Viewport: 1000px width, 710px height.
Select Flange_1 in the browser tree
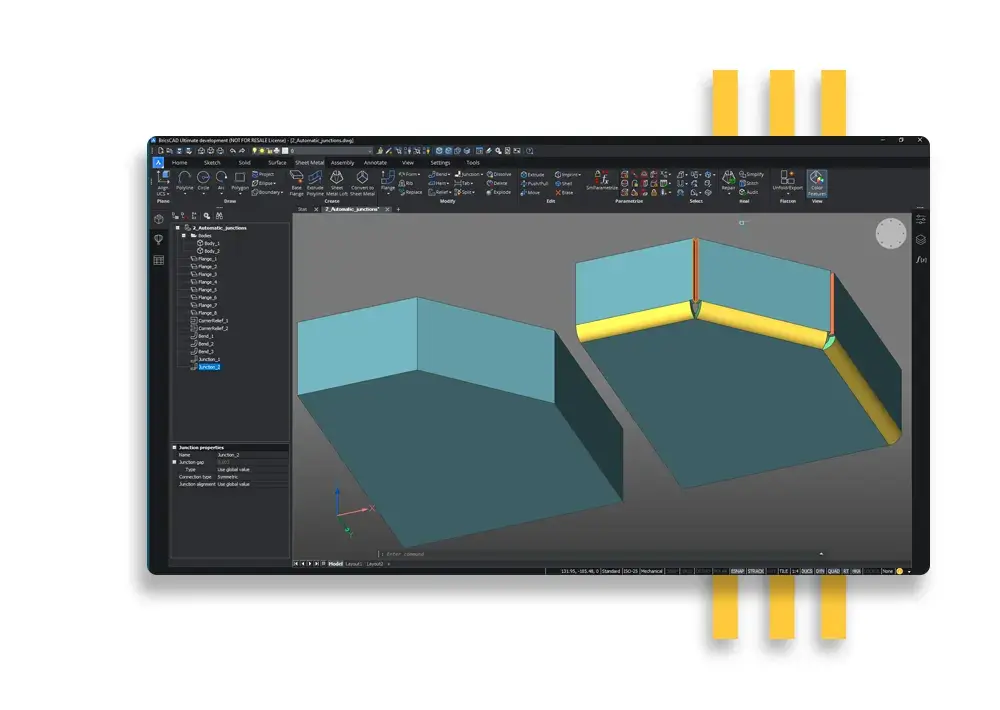tap(208, 258)
